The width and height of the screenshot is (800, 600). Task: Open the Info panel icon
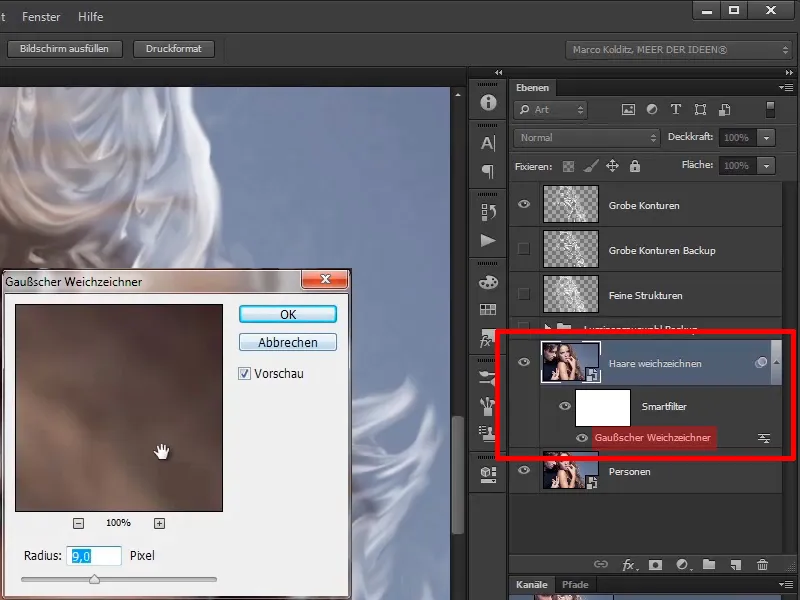488,103
